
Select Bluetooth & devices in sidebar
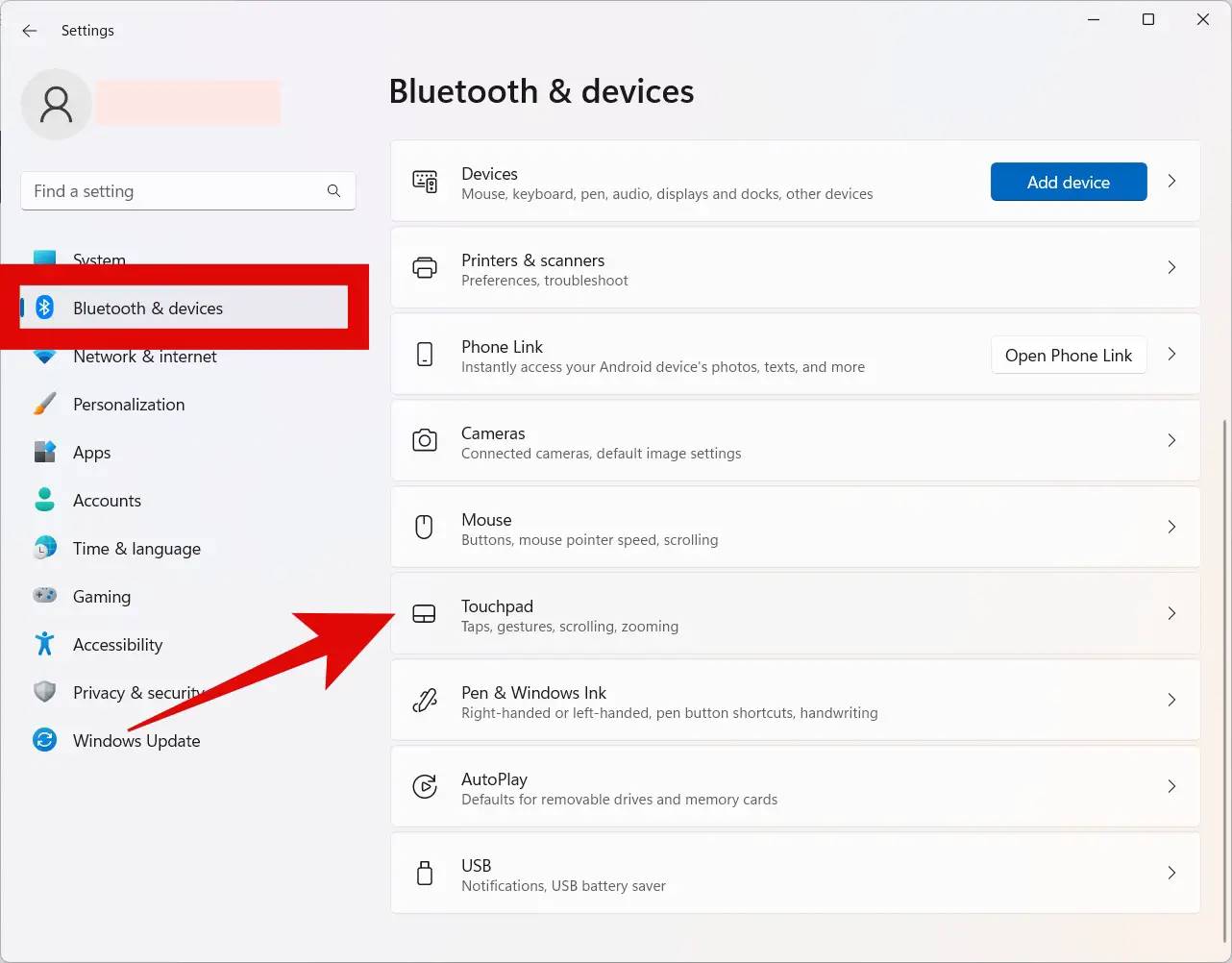click(148, 309)
